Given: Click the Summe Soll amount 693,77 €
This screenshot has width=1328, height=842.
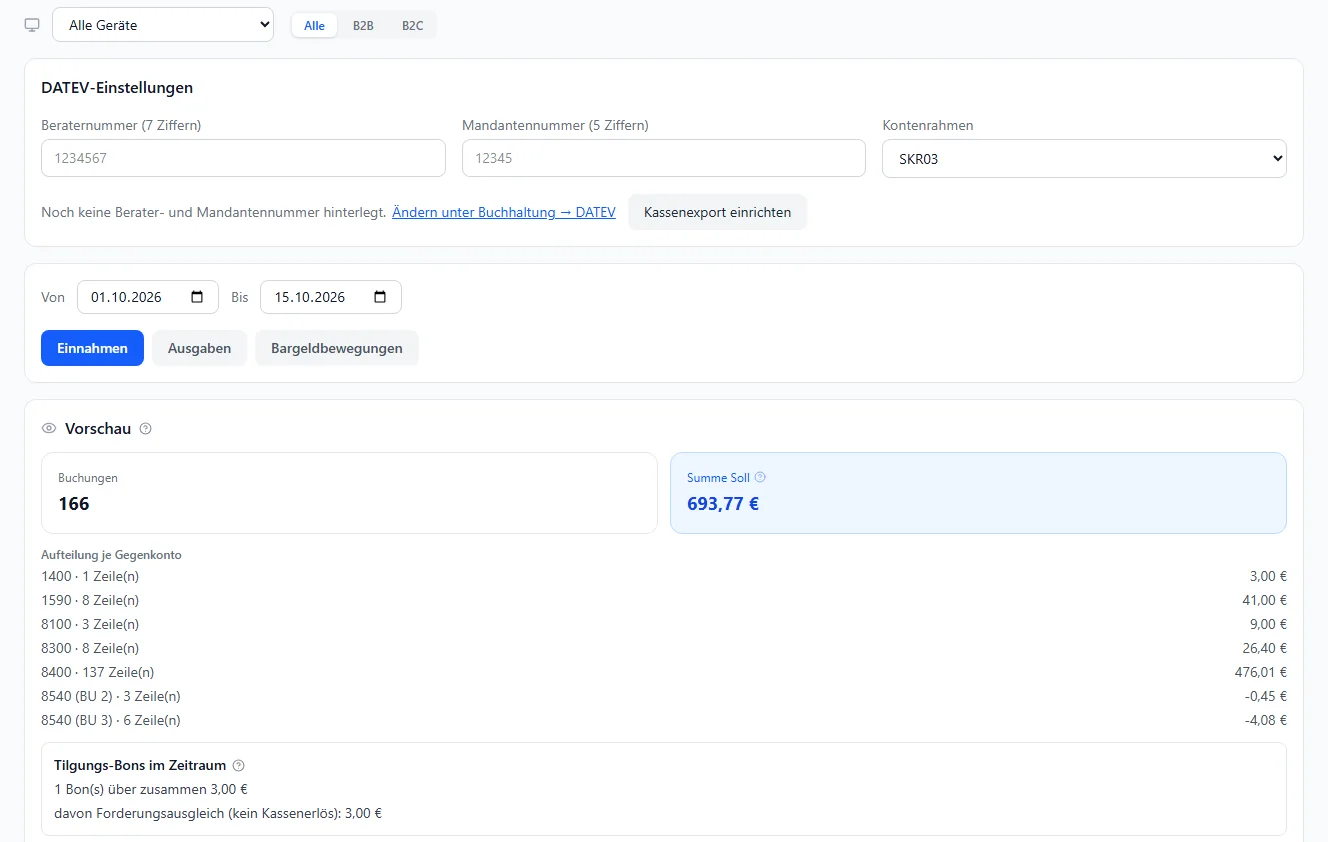Looking at the screenshot, I should (x=723, y=504).
